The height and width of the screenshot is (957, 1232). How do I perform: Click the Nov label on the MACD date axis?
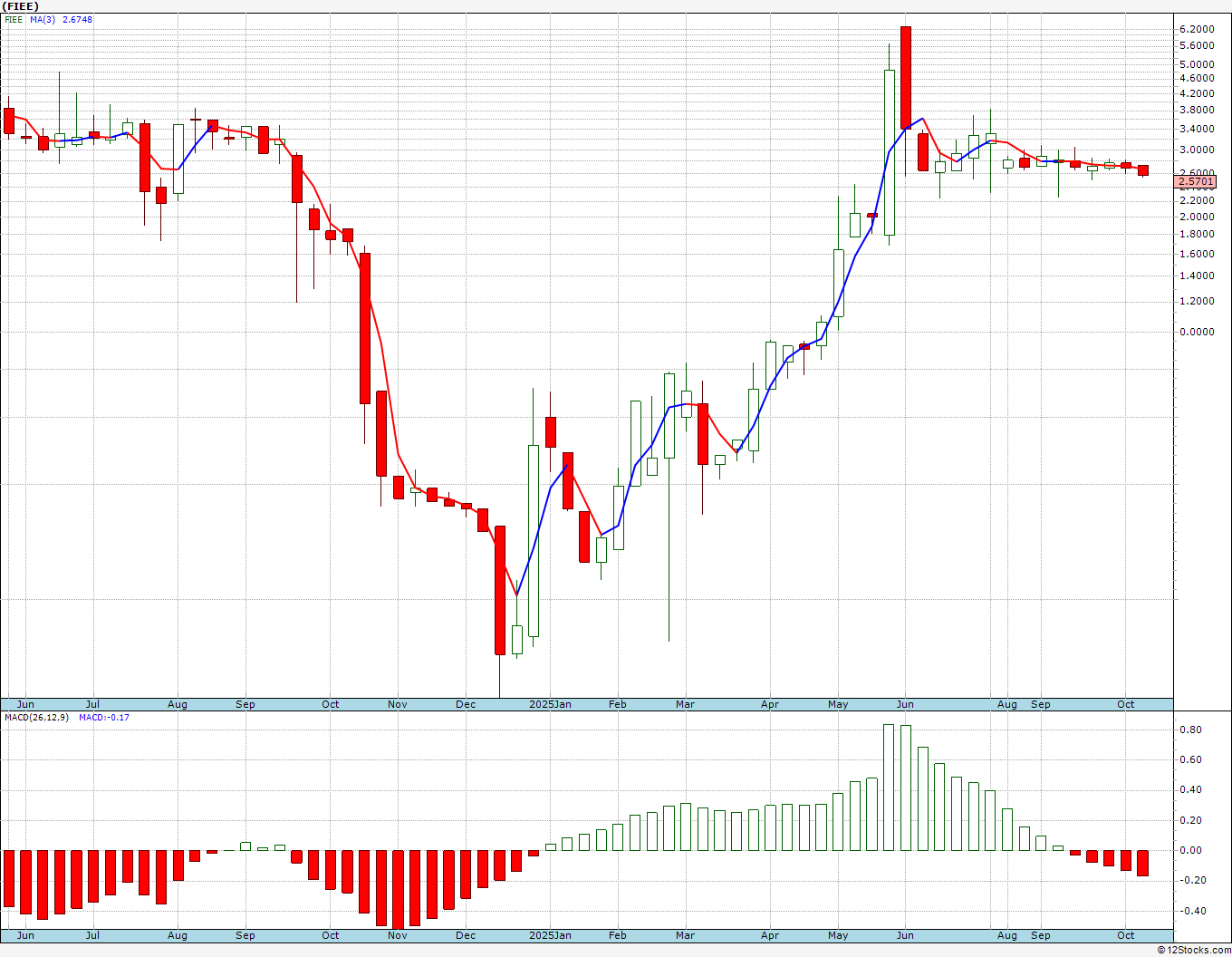[x=397, y=935]
